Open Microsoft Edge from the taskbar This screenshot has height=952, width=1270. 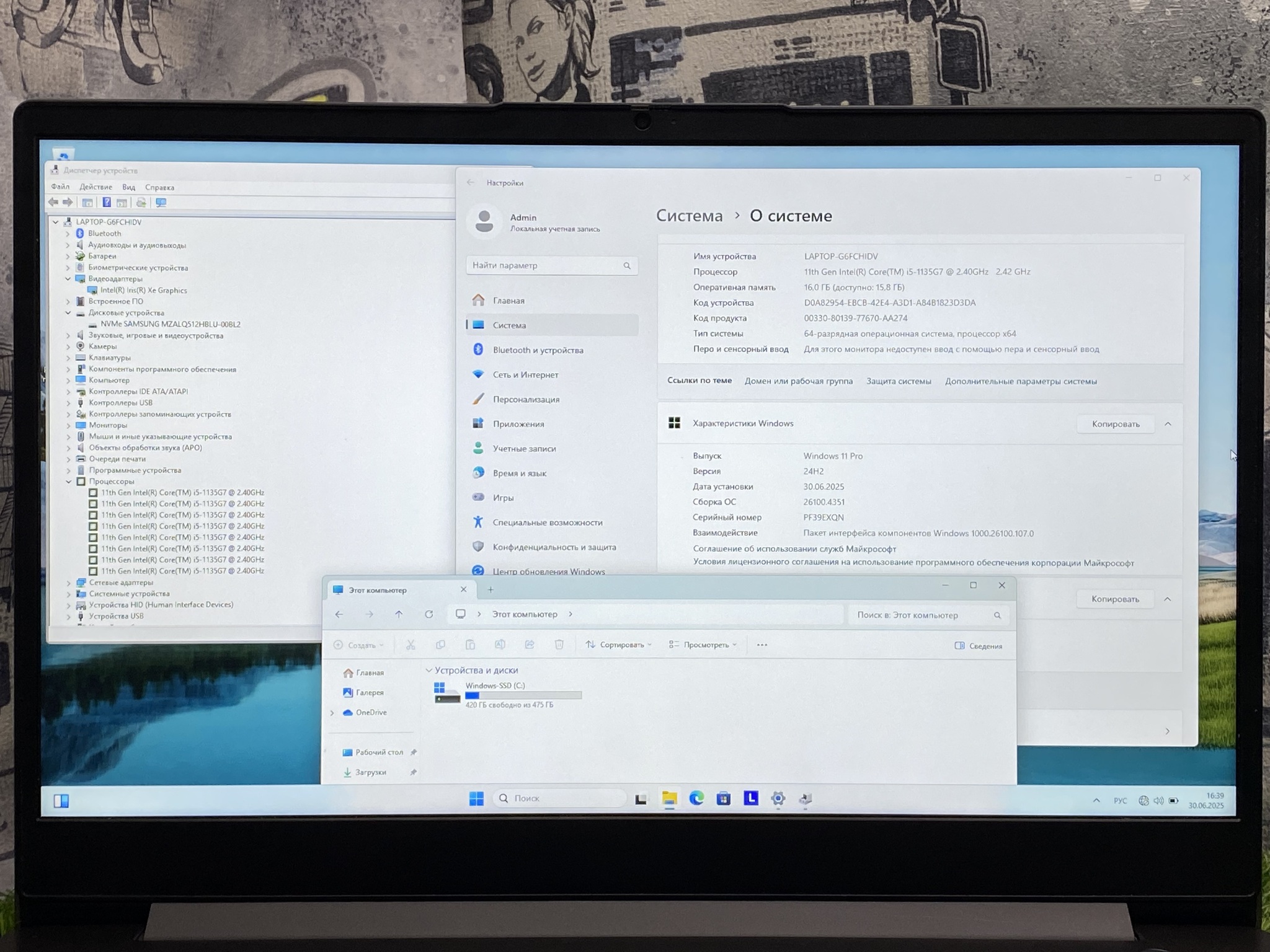[696, 798]
